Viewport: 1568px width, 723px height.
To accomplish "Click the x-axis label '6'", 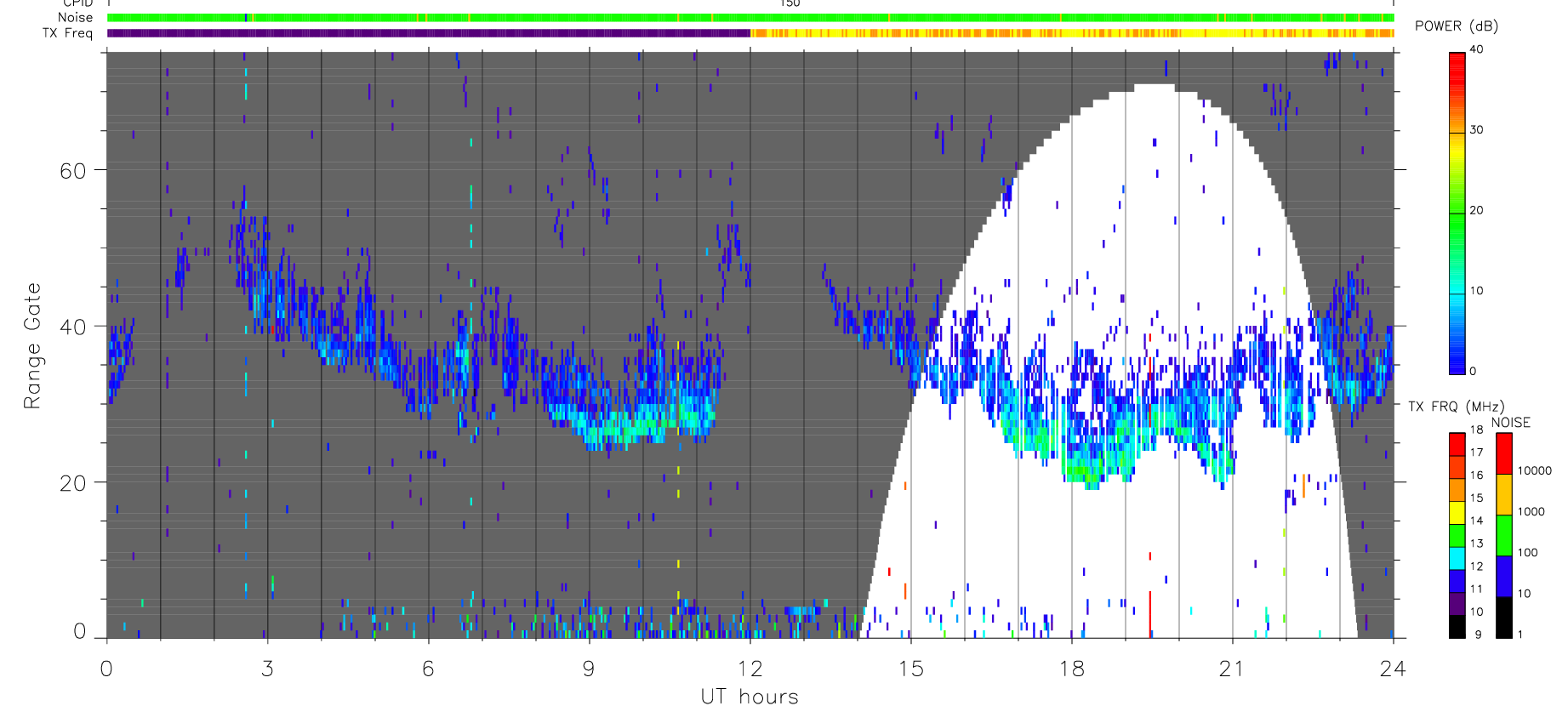I will 428,669.
